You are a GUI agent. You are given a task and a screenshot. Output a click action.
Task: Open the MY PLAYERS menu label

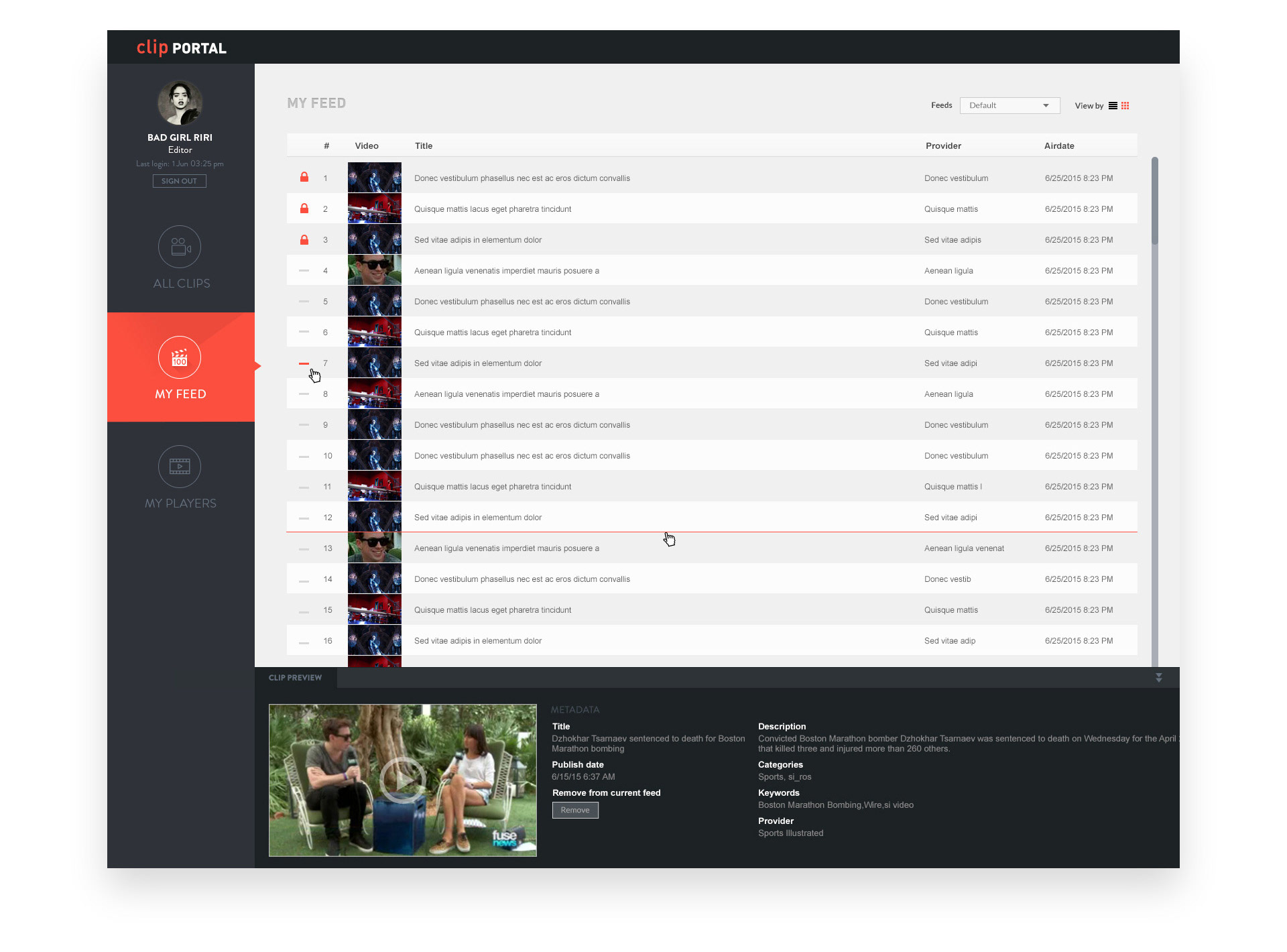click(x=181, y=503)
